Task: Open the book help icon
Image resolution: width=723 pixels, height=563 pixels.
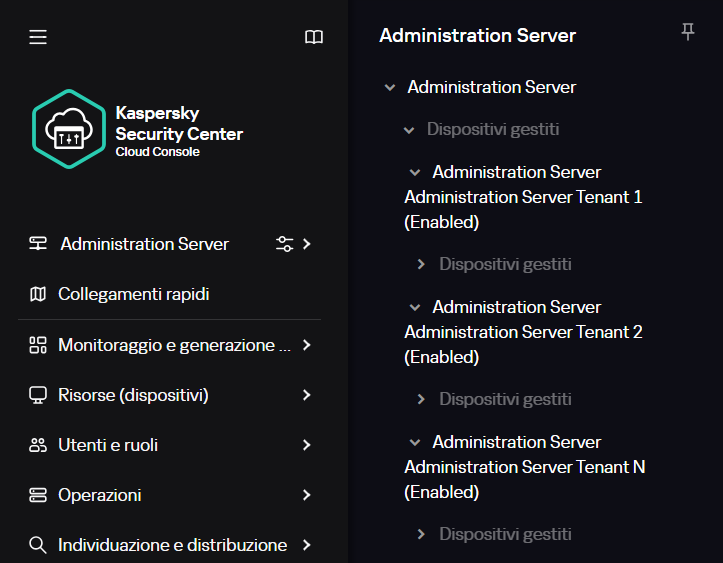Action: click(x=314, y=37)
